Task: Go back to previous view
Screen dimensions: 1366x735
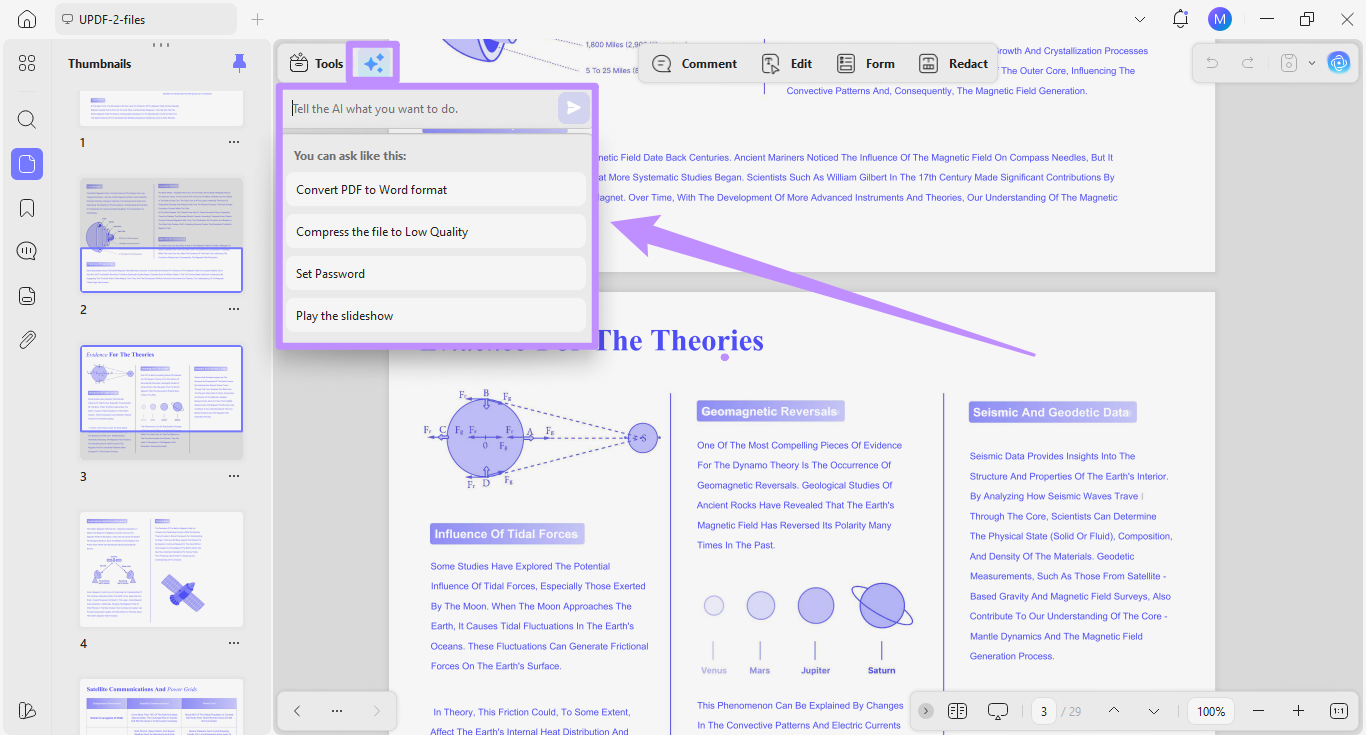Action: click(x=297, y=711)
